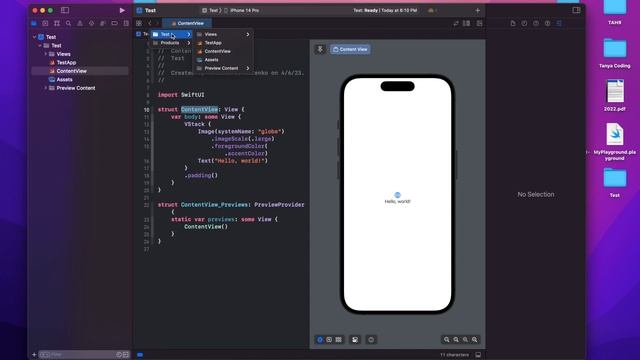
Task: Open the Debug navigator icon
Action: 103,24
